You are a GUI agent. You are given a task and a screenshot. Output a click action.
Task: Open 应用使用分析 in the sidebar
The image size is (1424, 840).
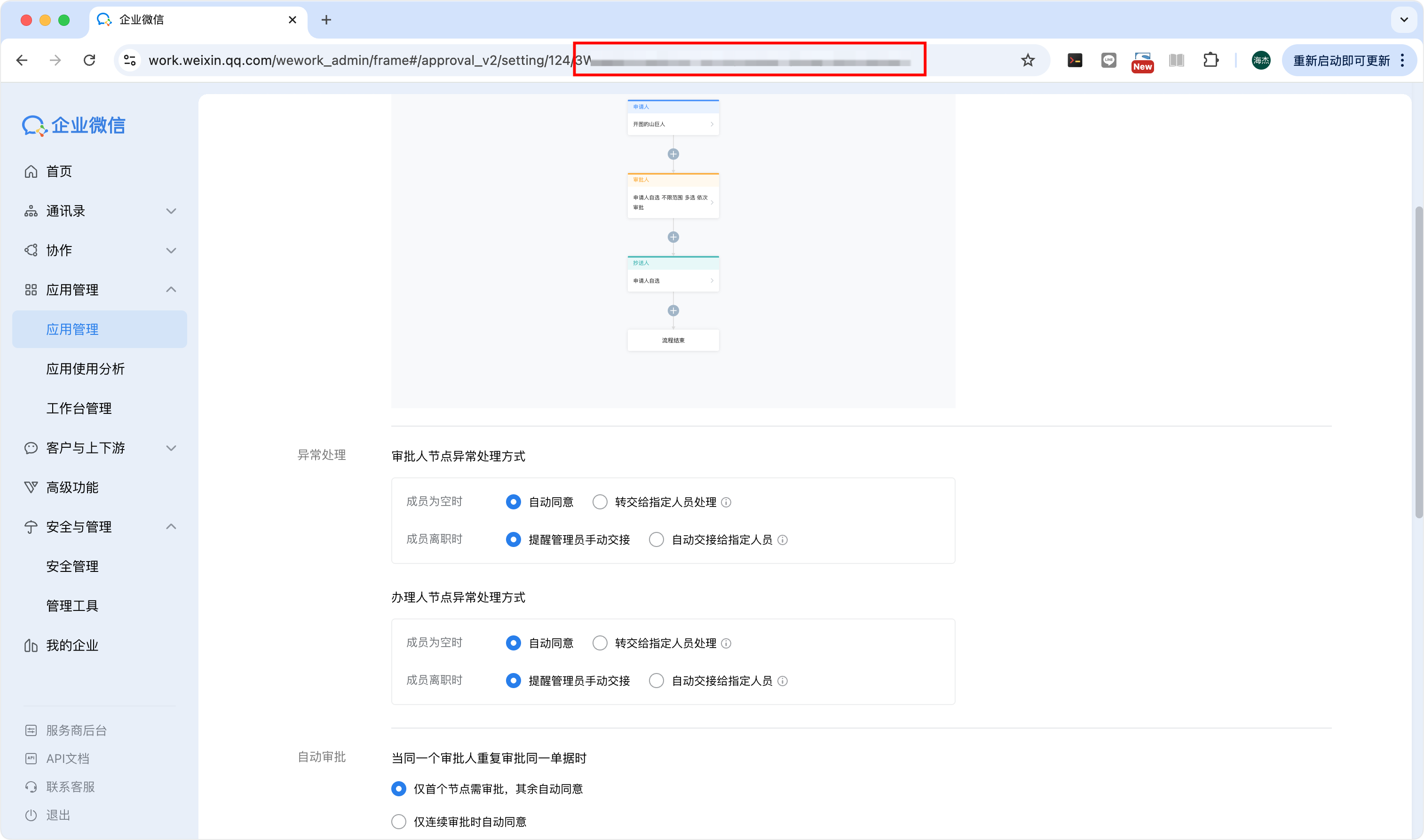tap(86, 369)
